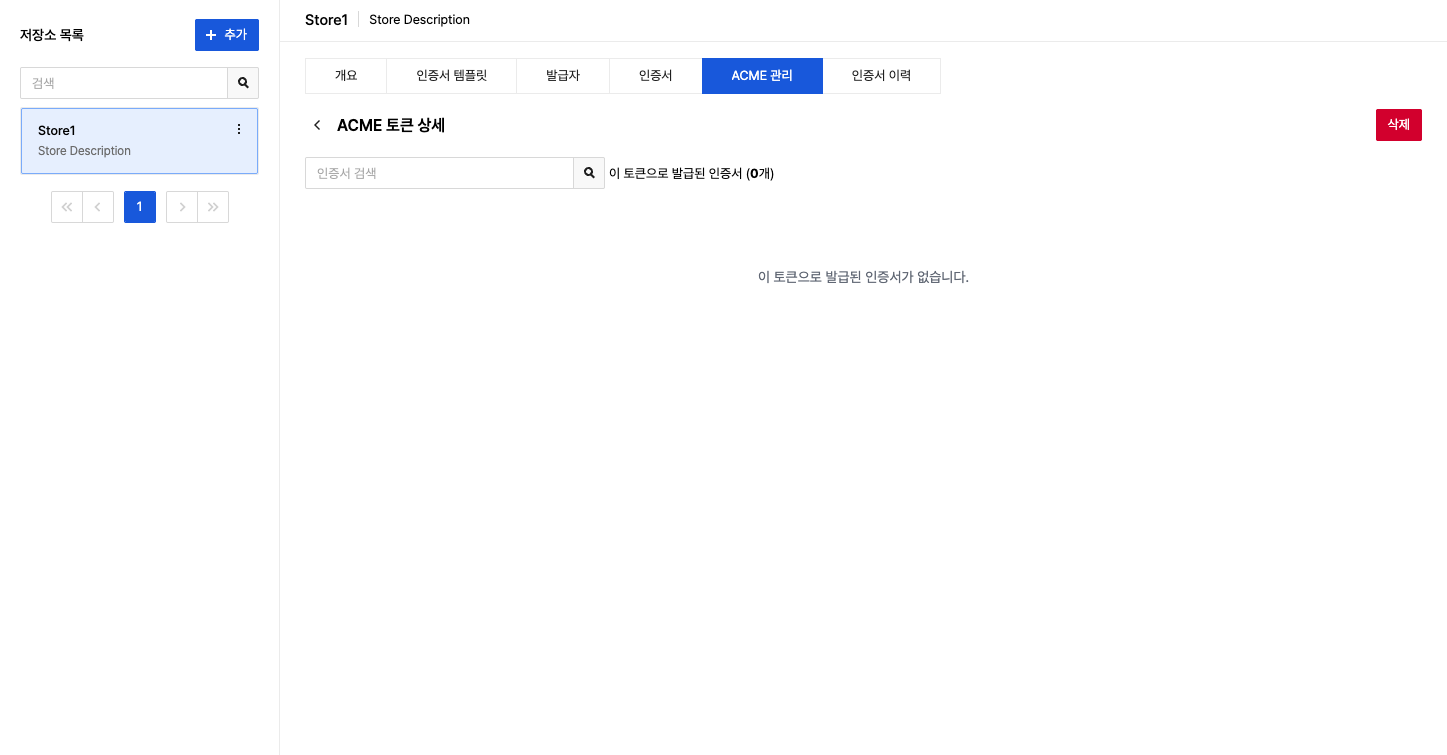Open the 인증서 템플릿 tab
This screenshot has width=1447, height=755.
(451, 76)
